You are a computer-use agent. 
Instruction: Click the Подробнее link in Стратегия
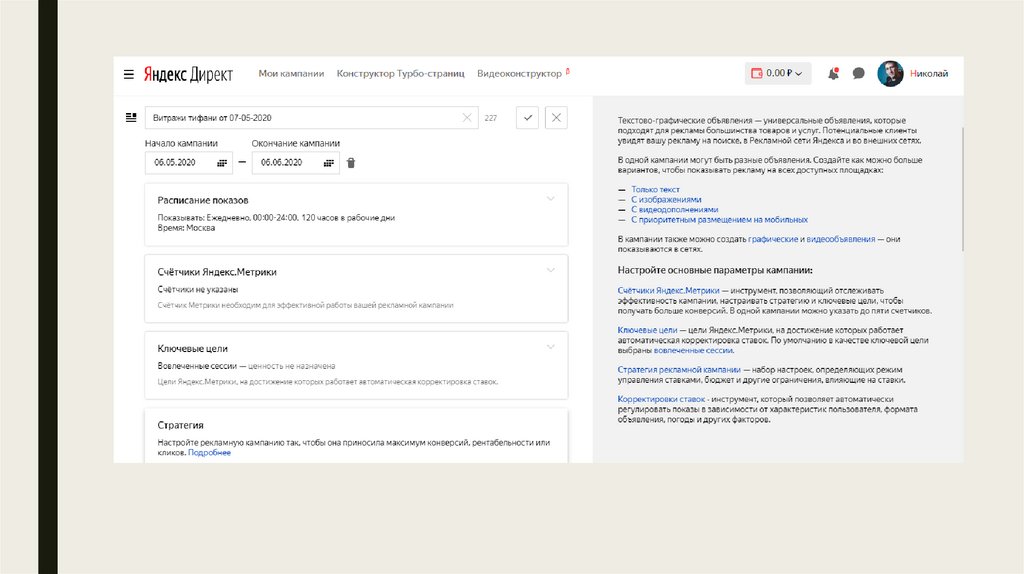[x=209, y=453]
